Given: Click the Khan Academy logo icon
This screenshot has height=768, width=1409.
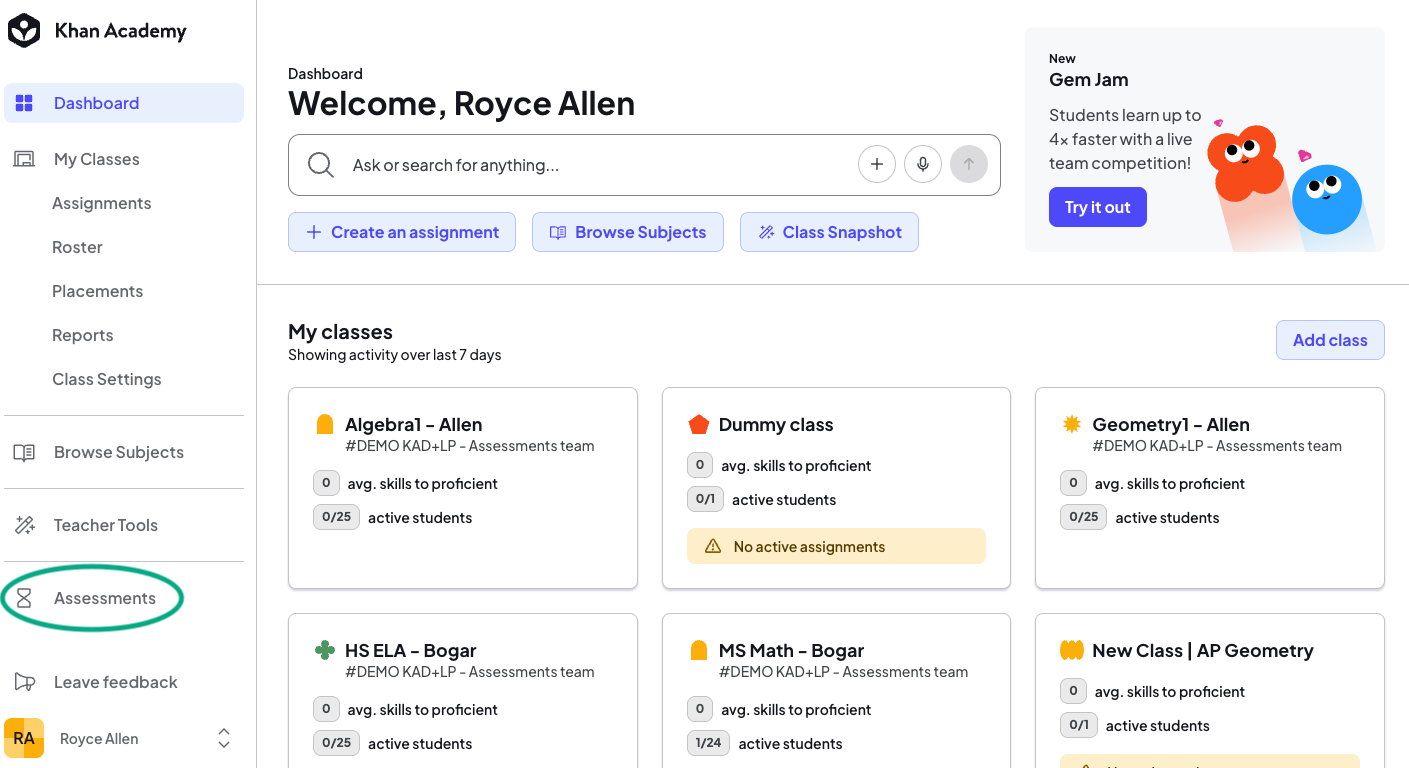Looking at the screenshot, I should point(24,31).
